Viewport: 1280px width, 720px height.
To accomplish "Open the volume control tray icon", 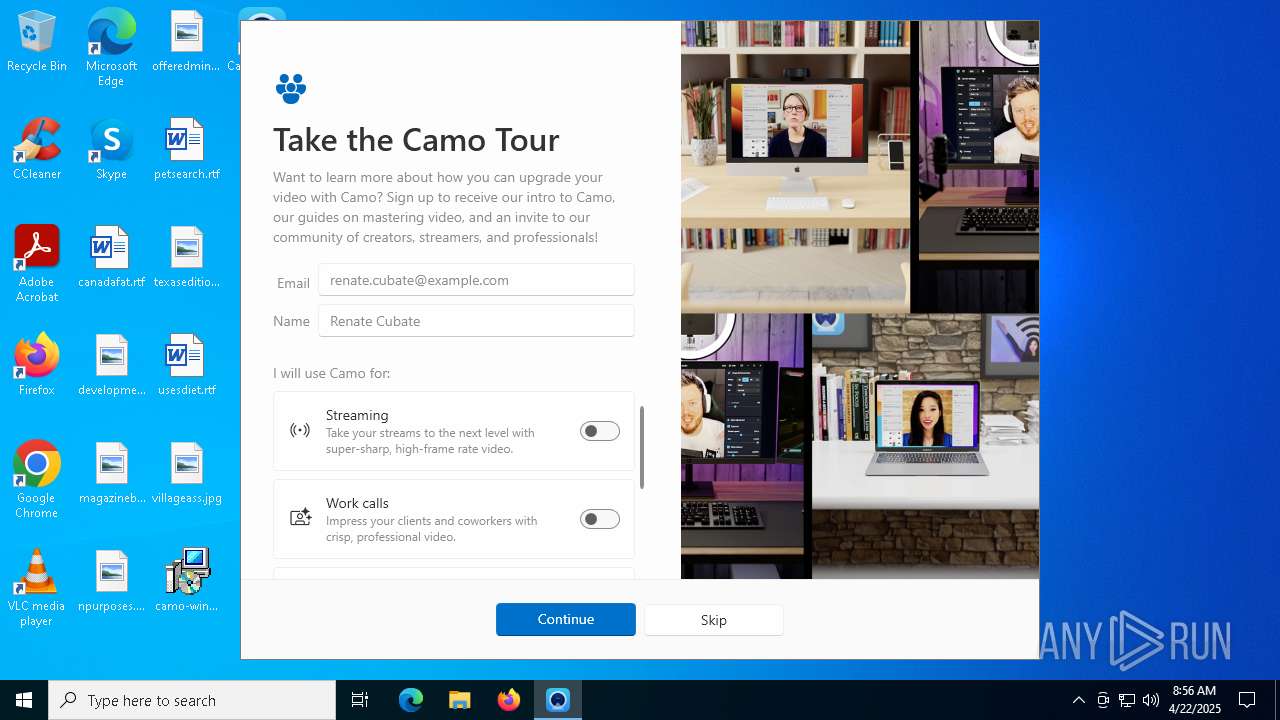I will [1151, 700].
